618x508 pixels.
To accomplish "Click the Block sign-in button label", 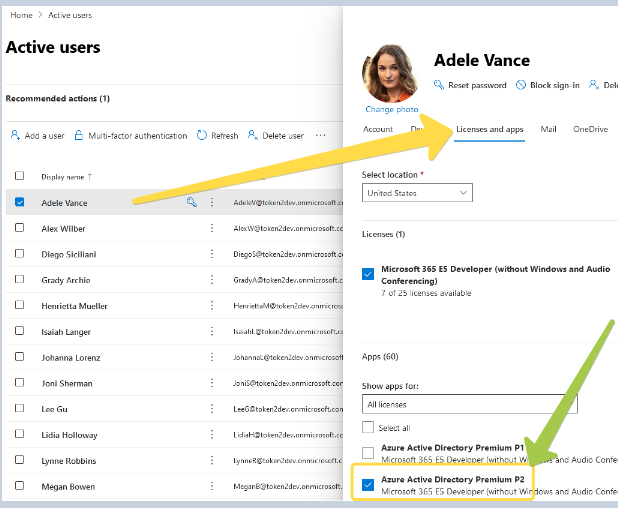I will (555, 85).
